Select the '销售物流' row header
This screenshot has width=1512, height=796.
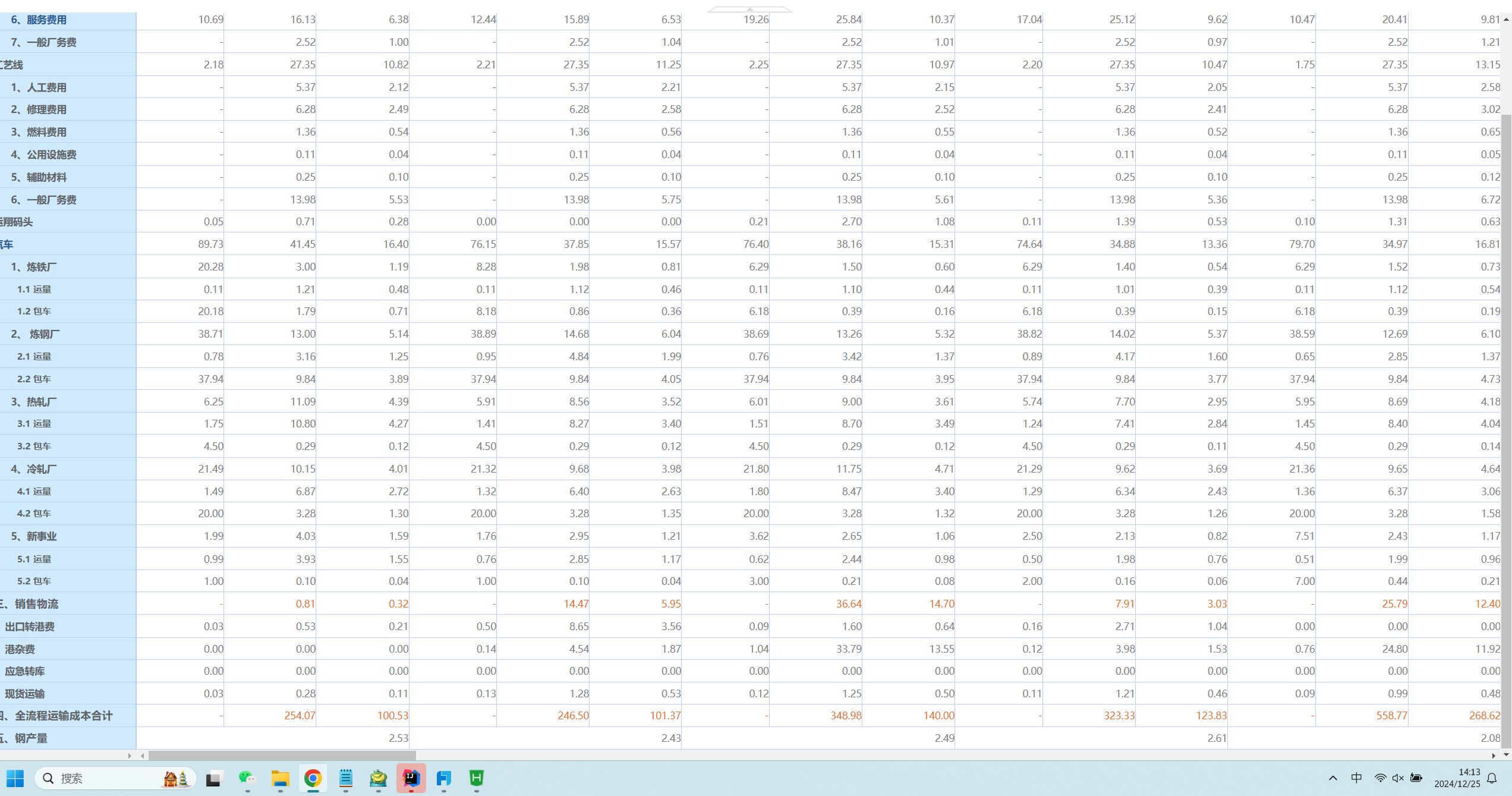[x=68, y=604]
